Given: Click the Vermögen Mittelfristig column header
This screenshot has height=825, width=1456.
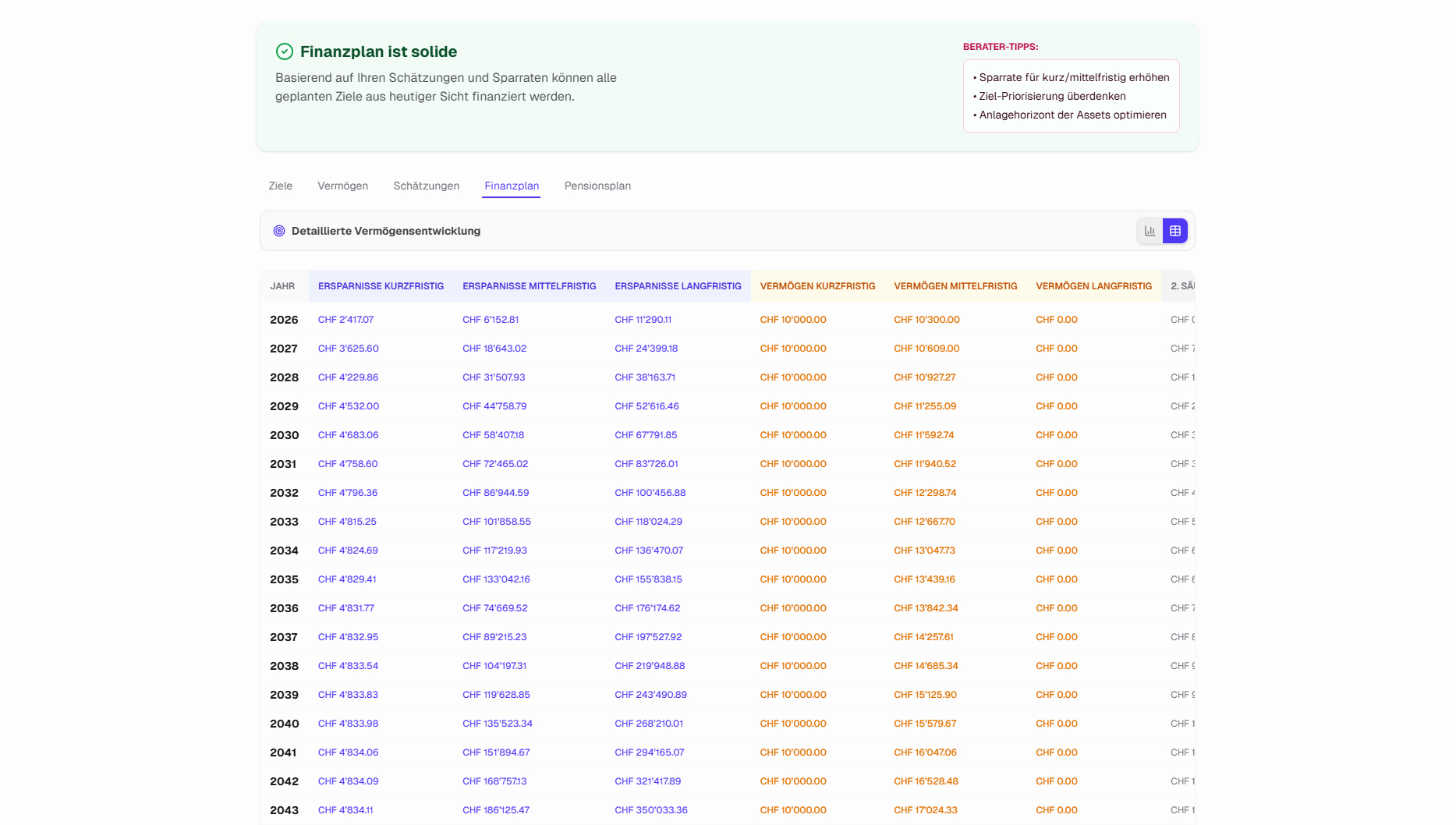Looking at the screenshot, I should pyautogui.click(x=955, y=286).
